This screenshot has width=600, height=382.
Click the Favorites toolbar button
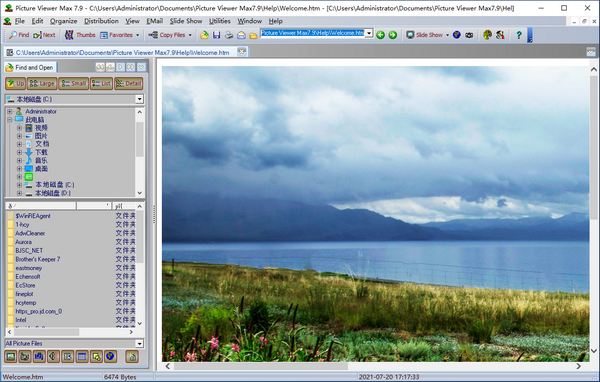tap(116, 35)
